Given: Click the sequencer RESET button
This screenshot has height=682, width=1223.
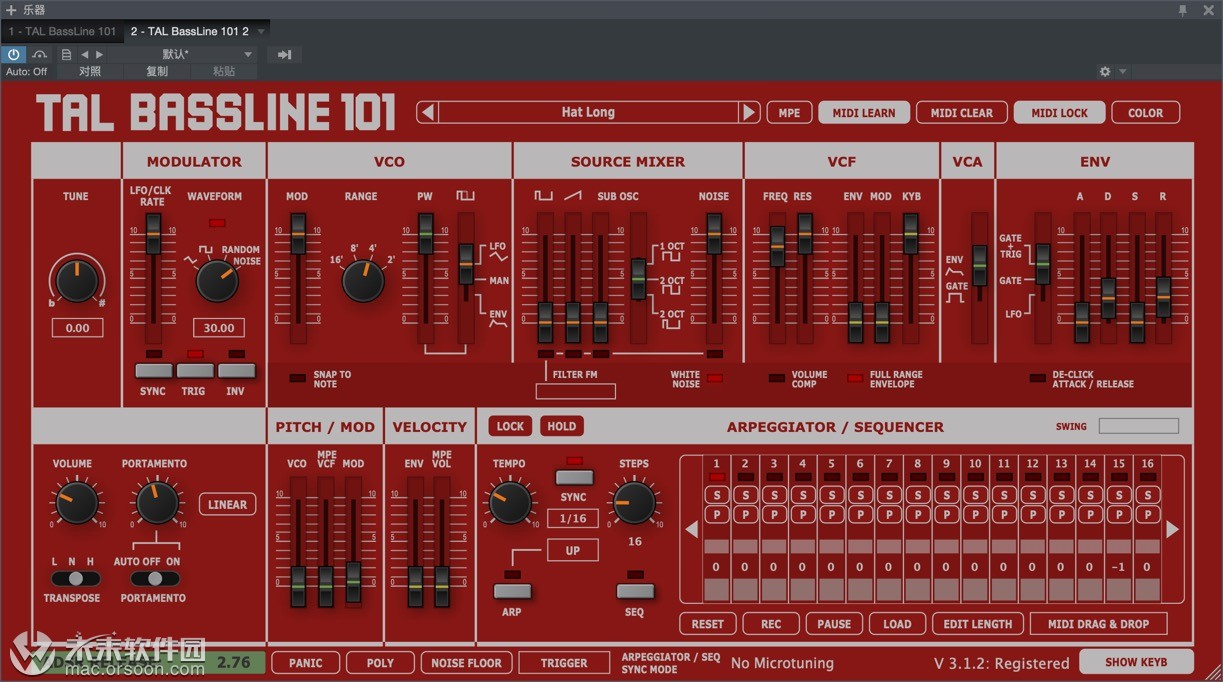Looking at the screenshot, I should tap(707, 624).
